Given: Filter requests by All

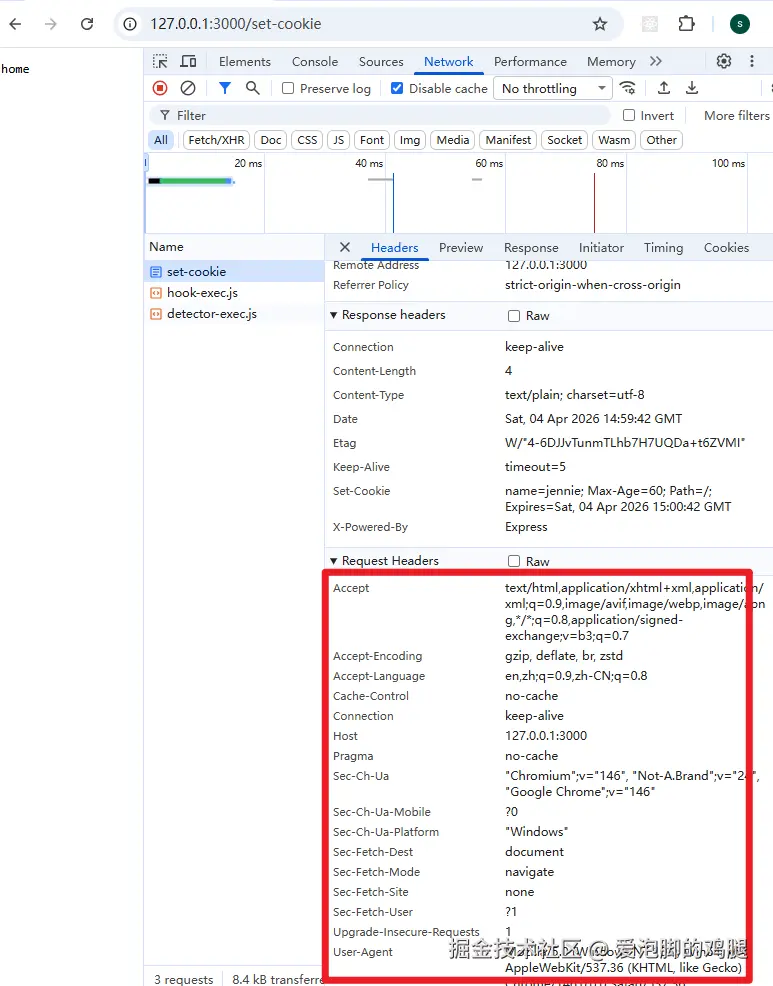Looking at the screenshot, I should (x=161, y=140).
